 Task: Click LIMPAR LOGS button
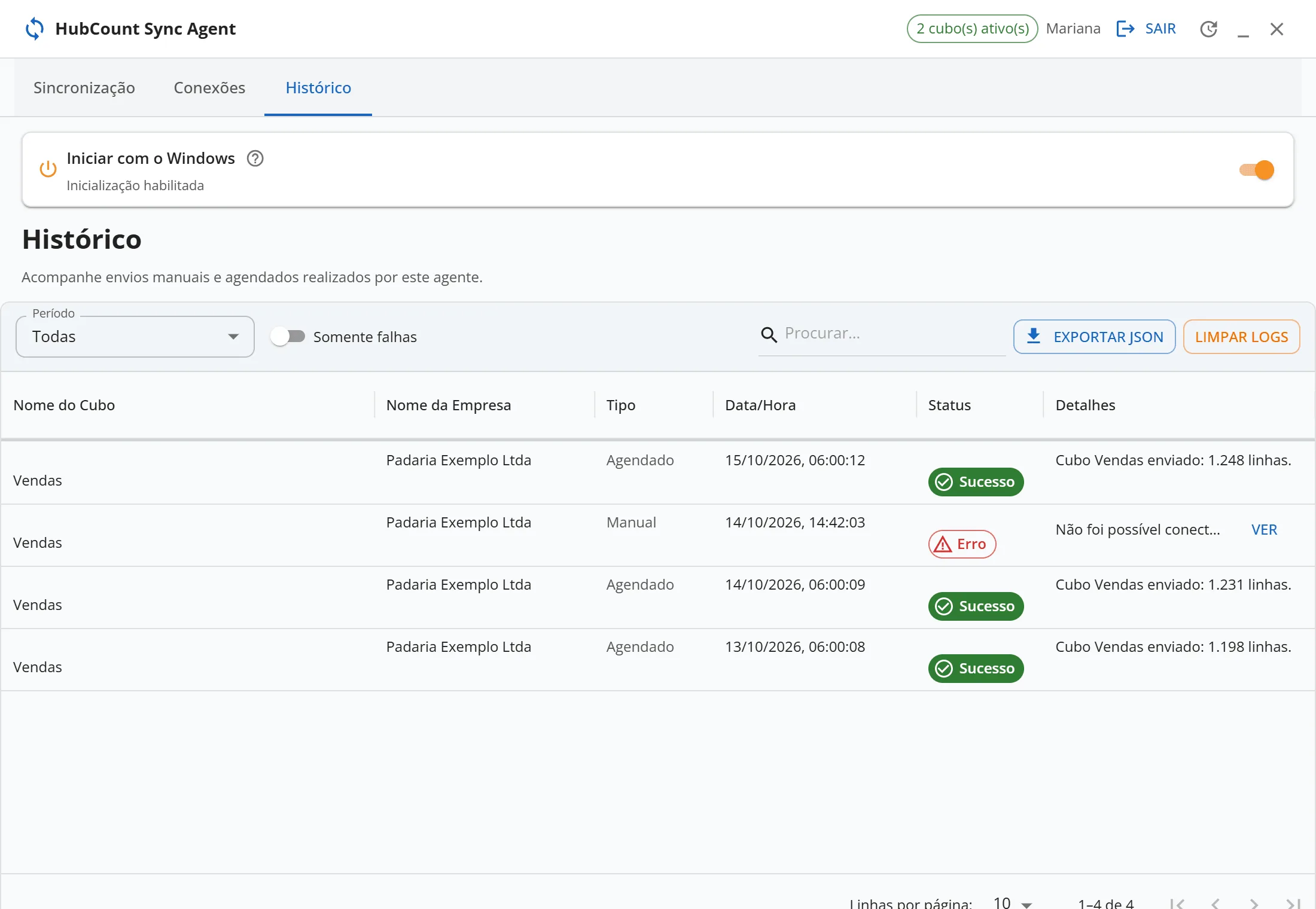click(1242, 337)
